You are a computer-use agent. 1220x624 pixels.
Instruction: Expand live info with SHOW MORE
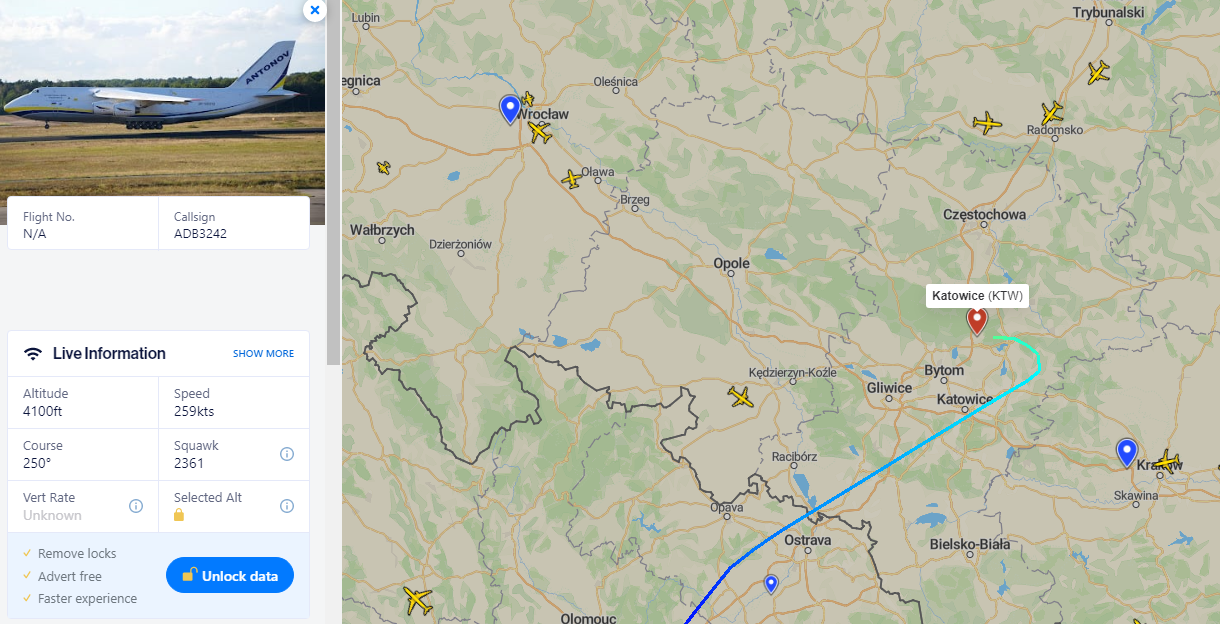point(264,354)
